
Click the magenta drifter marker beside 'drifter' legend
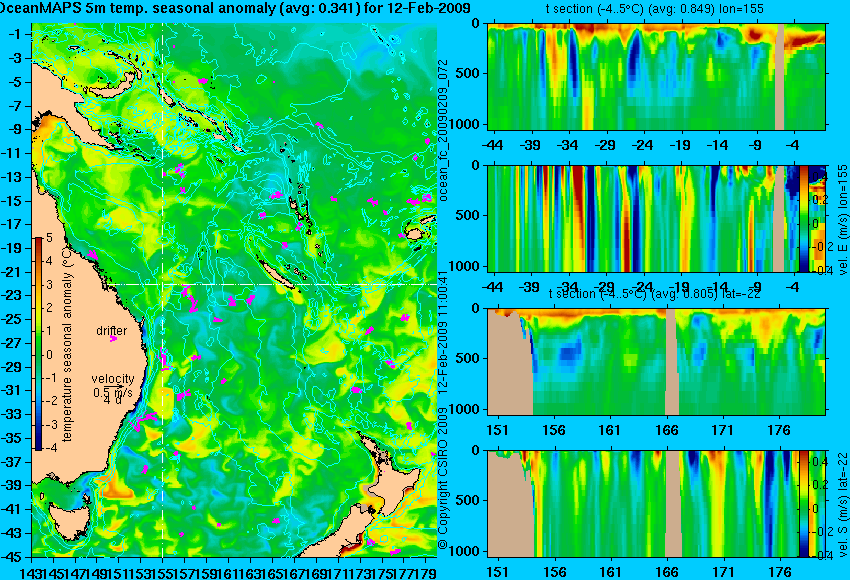click(x=113, y=339)
